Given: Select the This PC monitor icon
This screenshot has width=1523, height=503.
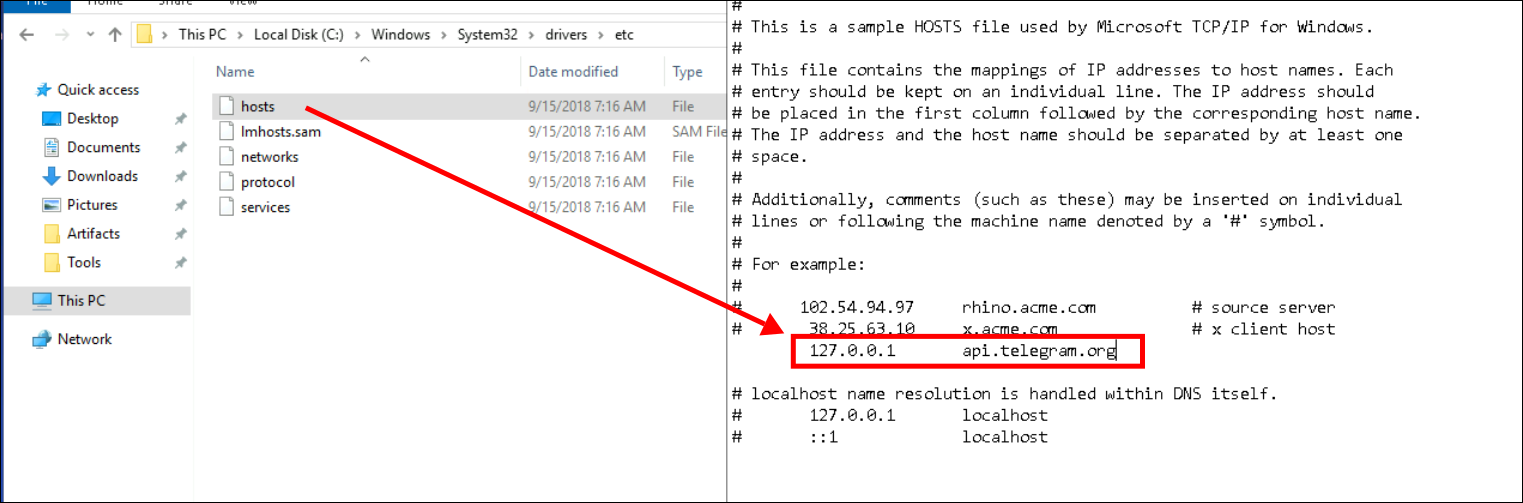Looking at the screenshot, I should tap(42, 301).
